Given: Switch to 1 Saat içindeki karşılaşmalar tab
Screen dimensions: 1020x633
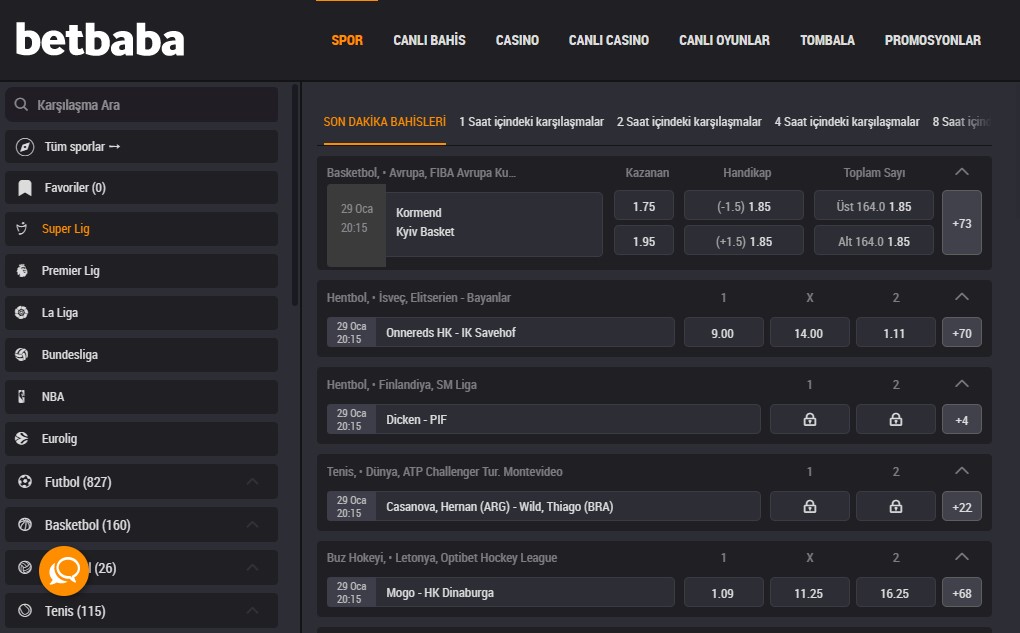Looking at the screenshot, I should click(x=531, y=122).
